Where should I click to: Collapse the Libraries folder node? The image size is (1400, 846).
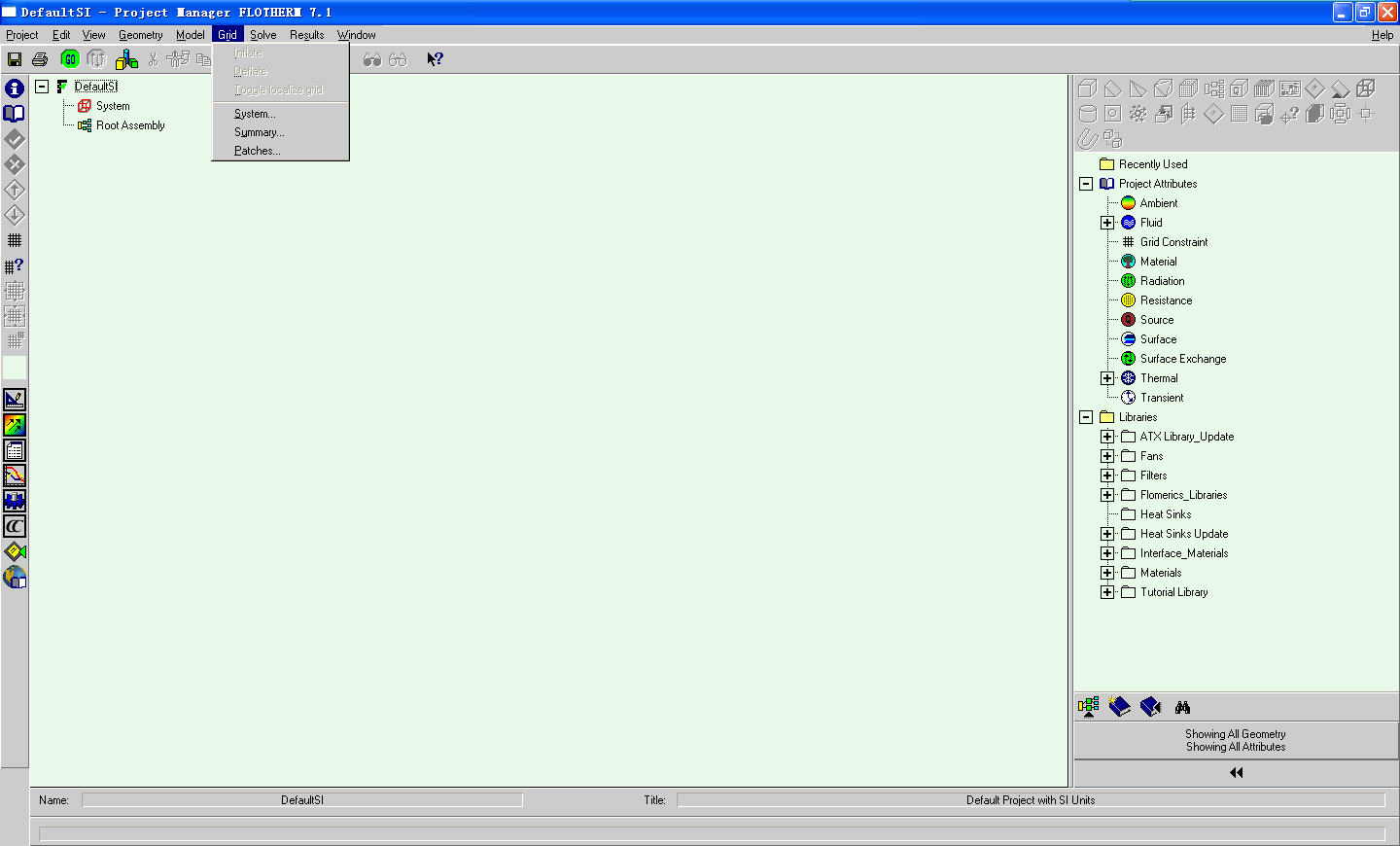tap(1086, 417)
